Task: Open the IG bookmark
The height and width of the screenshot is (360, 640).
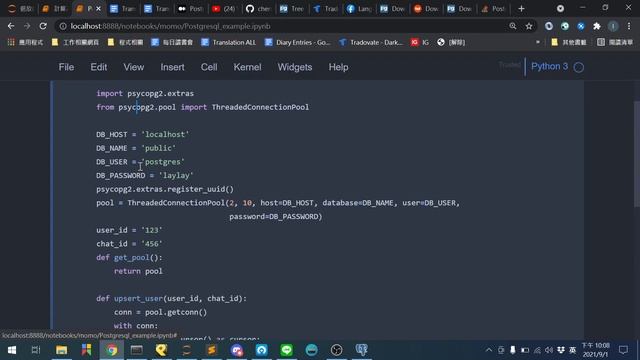Action: (x=420, y=42)
